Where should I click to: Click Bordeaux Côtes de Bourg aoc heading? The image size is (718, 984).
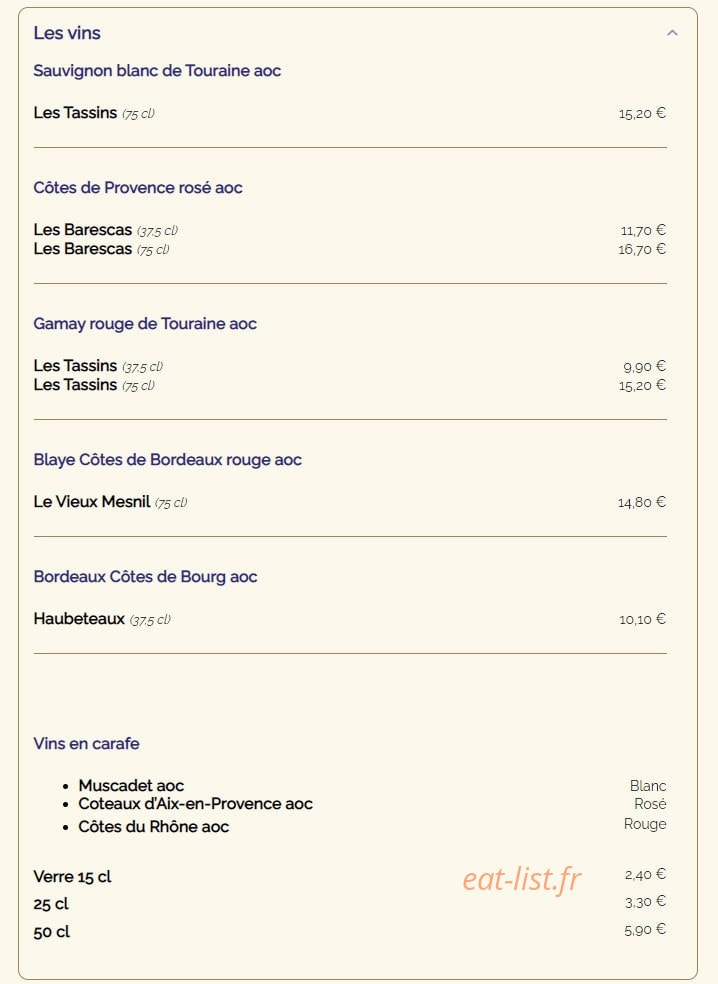coord(146,577)
